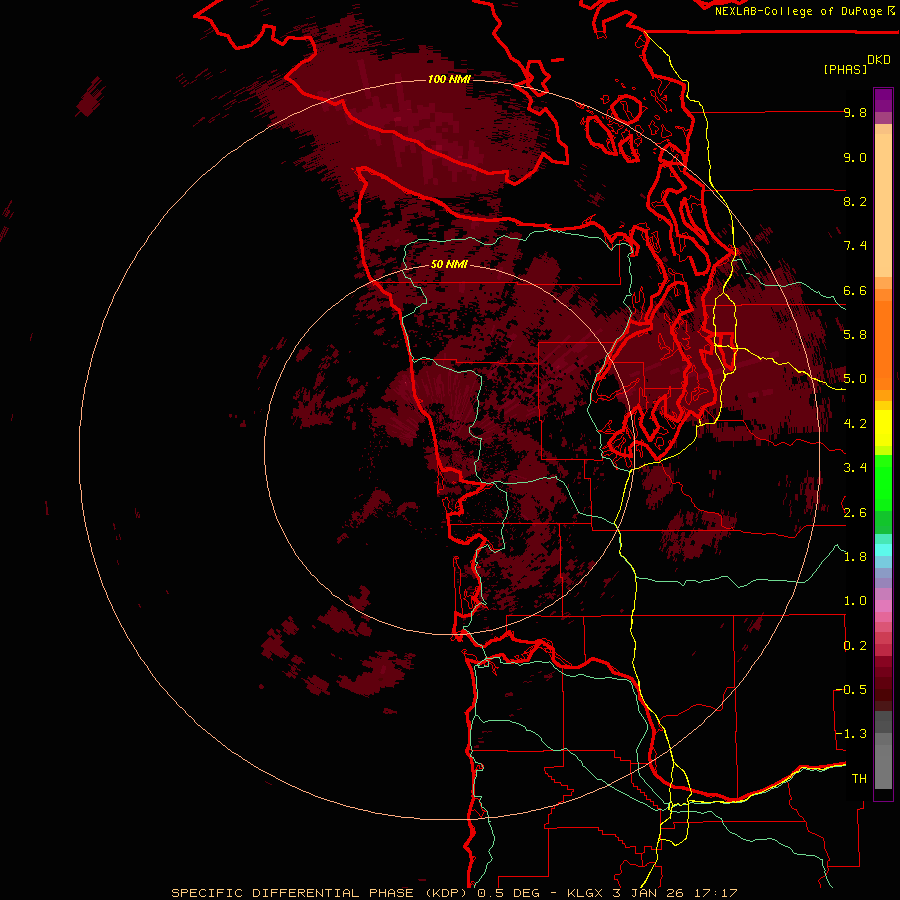
Task: Click the -0.5 legend value
Action: [x=851, y=690]
